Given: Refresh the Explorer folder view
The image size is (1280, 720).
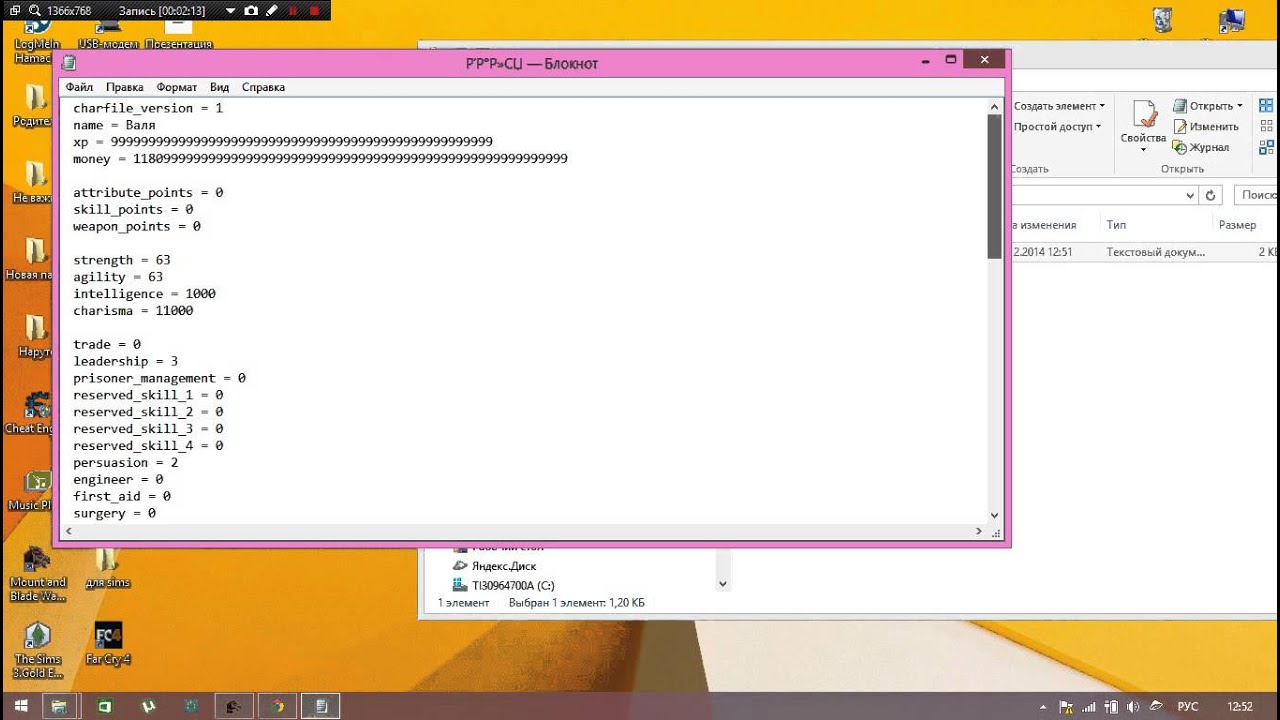Looking at the screenshot, I should tap(1211, 196).
